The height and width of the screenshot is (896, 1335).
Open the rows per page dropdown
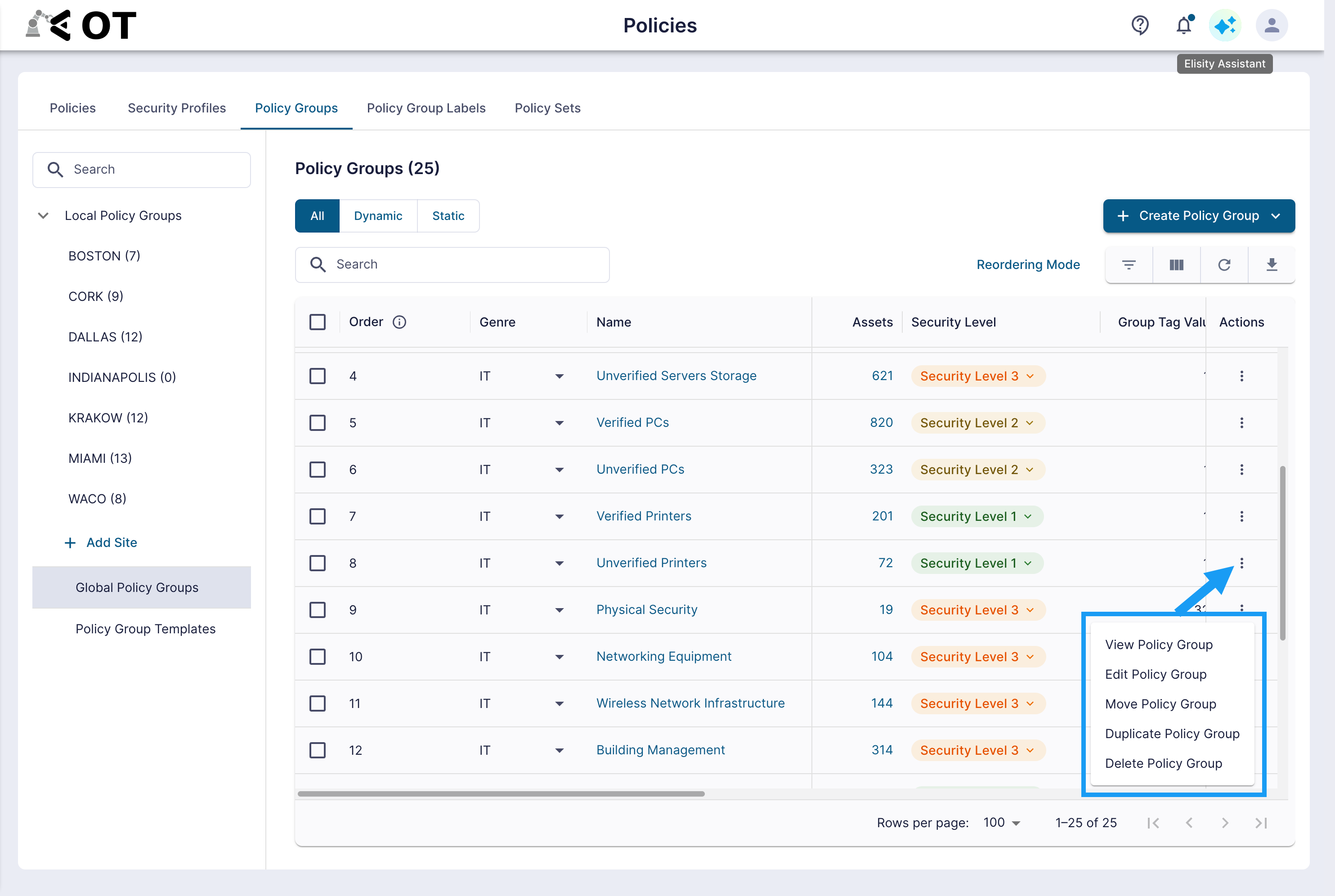point(1001,823)
